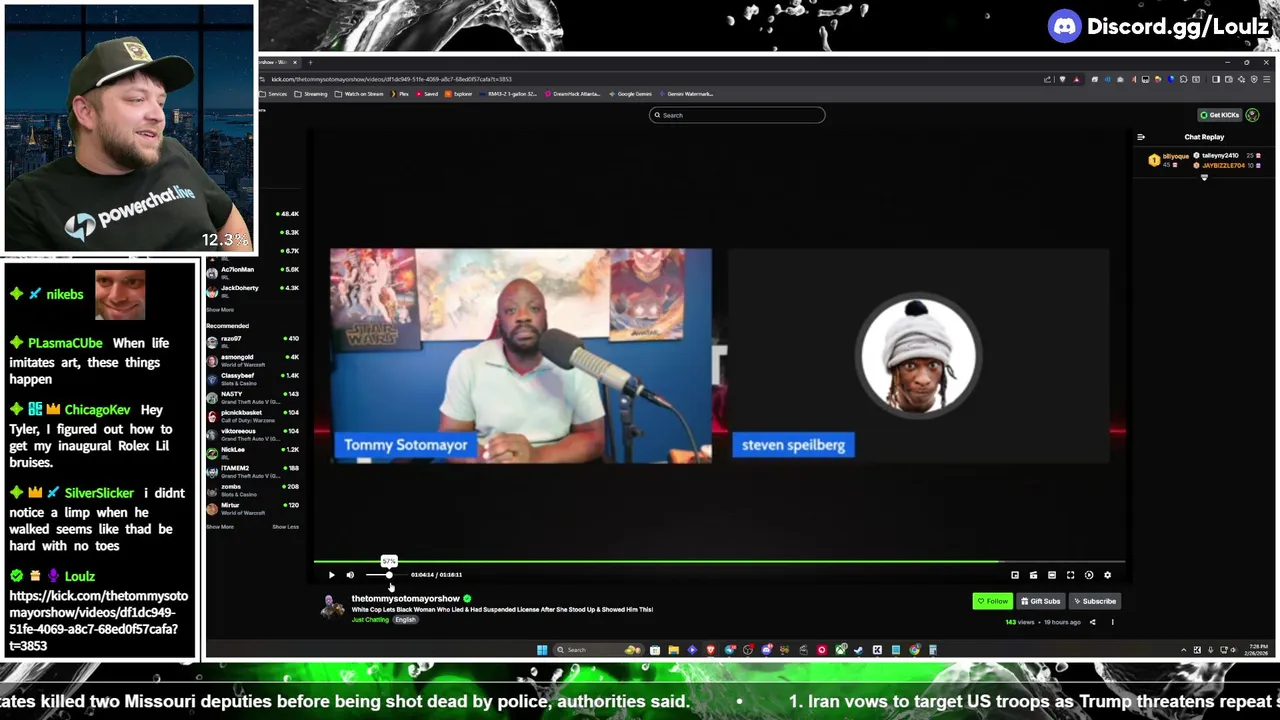Screen dimensions: 1280x720
Task: Click the Windows taskbar search box
Action: point(598,650)
